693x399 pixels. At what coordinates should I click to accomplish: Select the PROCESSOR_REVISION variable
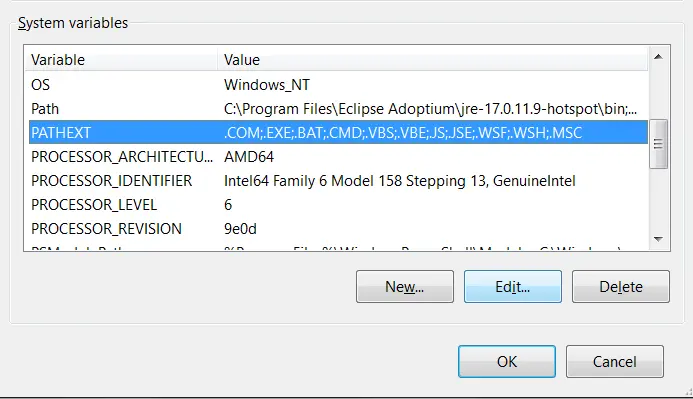tap(338, 228)
